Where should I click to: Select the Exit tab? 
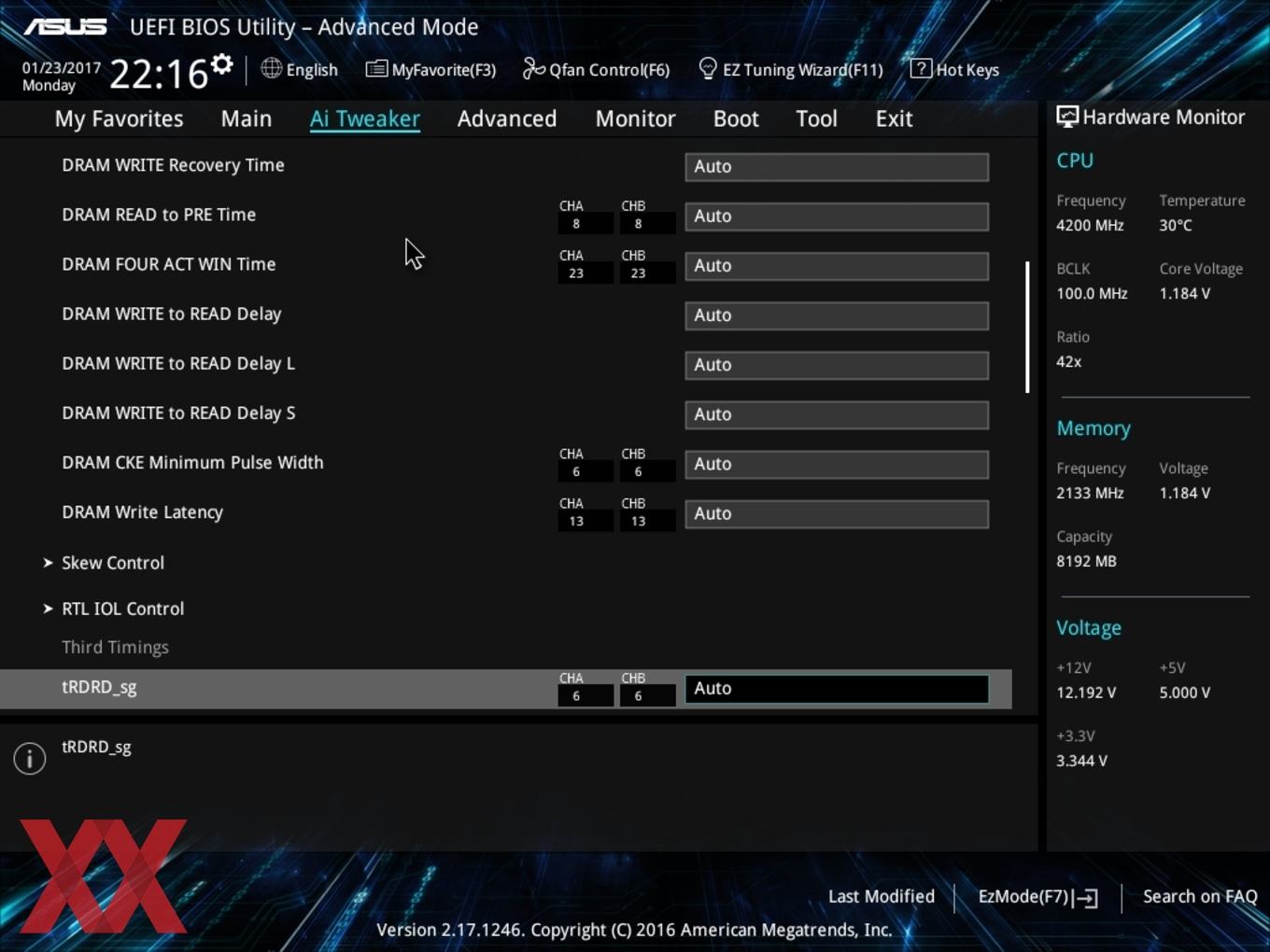[894, 119]
